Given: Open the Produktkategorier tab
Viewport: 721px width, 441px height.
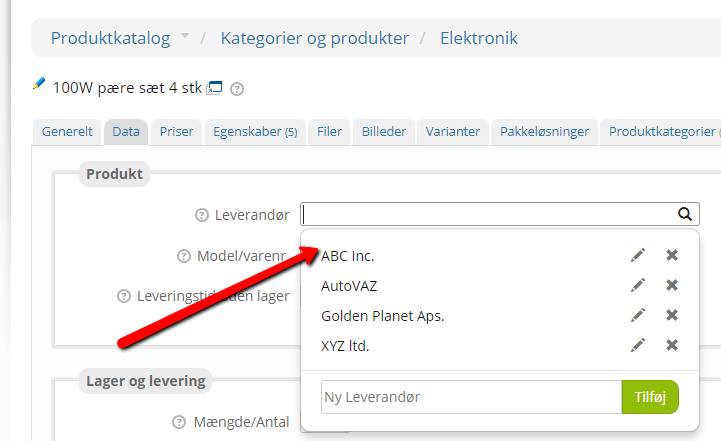Looking at the screenshot, I should (x=661, y=132).
